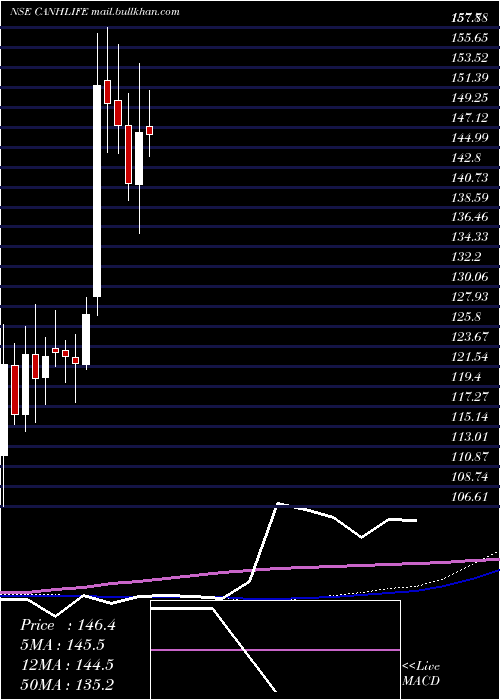Click the 147.12 price axis label

pyautogui.click(x=469, y=118)
